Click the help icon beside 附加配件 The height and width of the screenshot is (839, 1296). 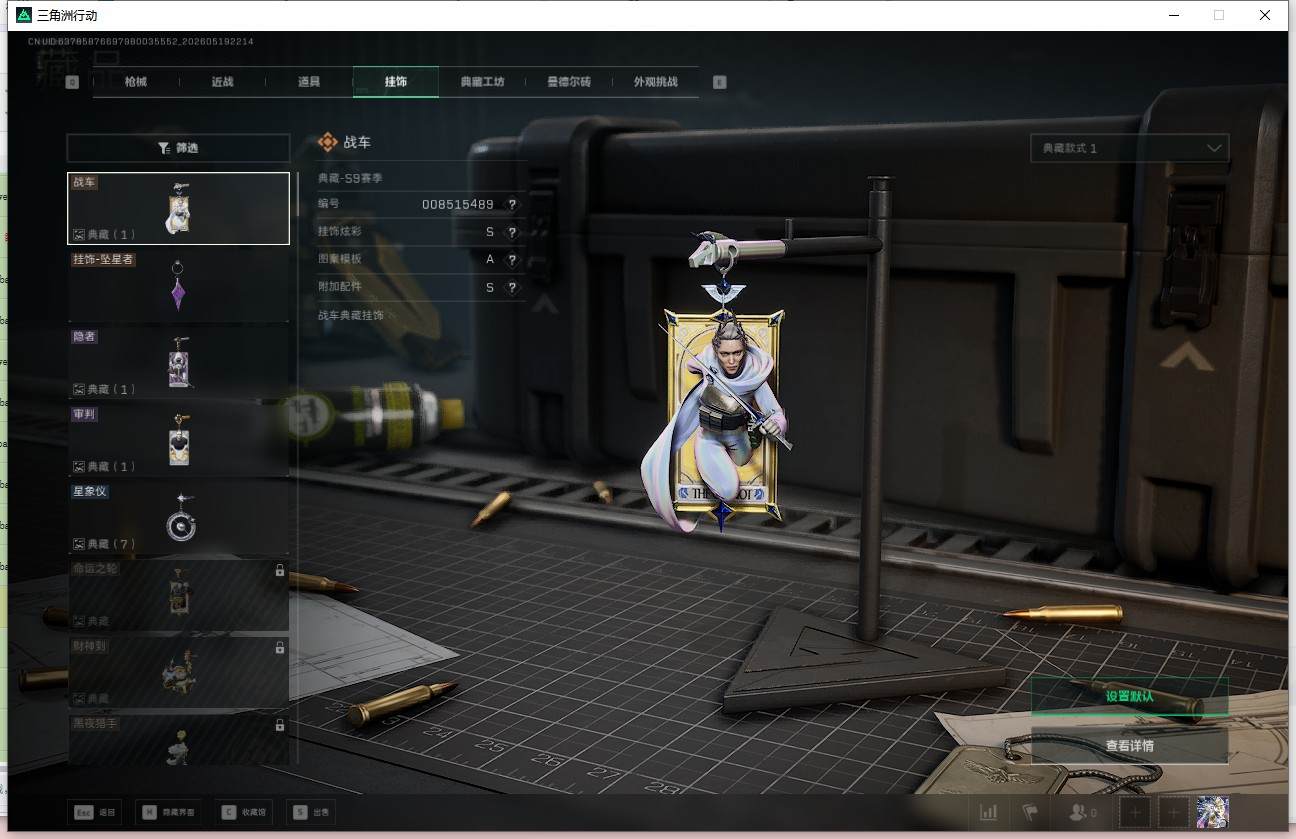[x=512, y=288]
